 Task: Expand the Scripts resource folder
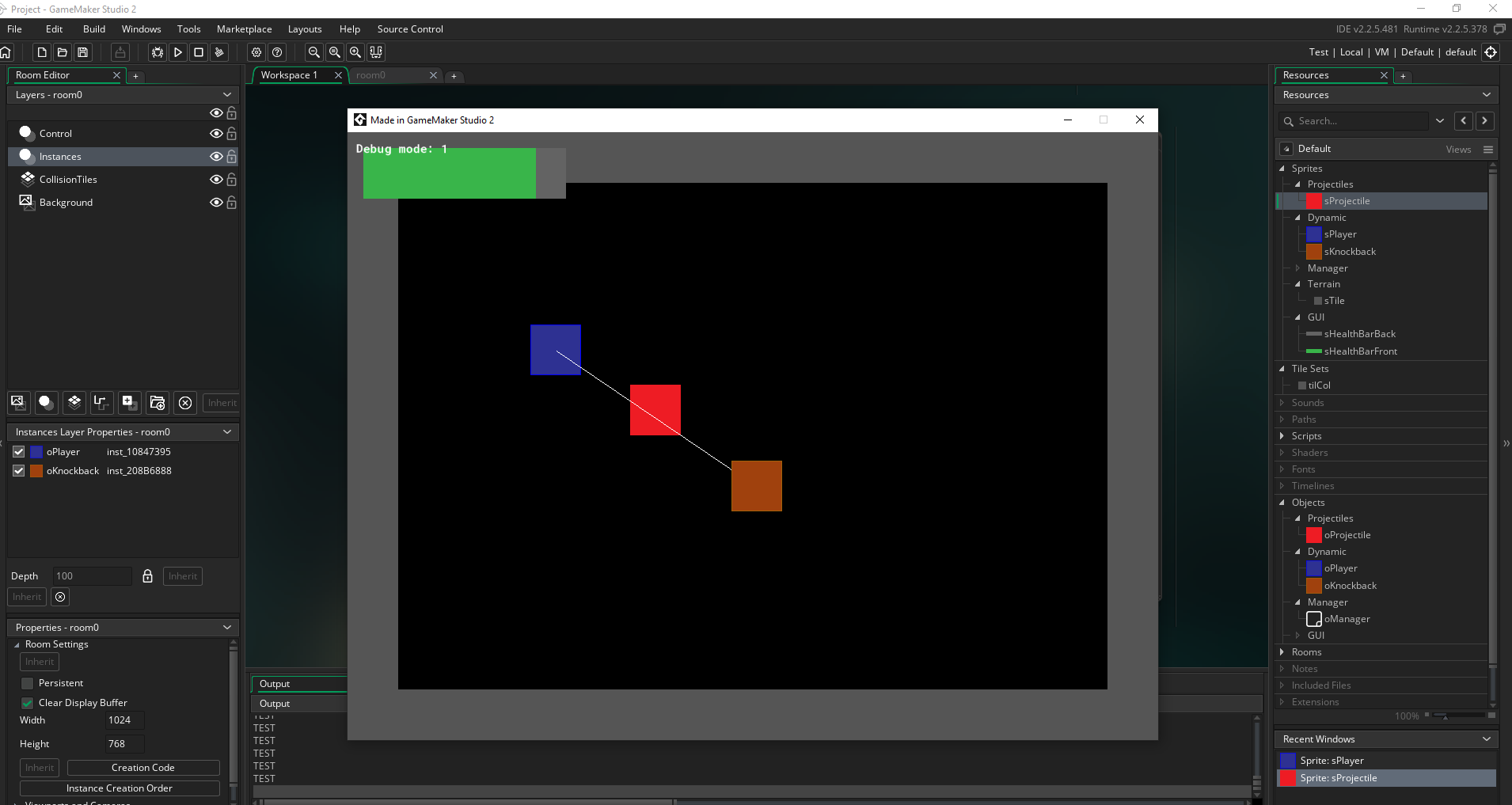tap(1282, 436)
